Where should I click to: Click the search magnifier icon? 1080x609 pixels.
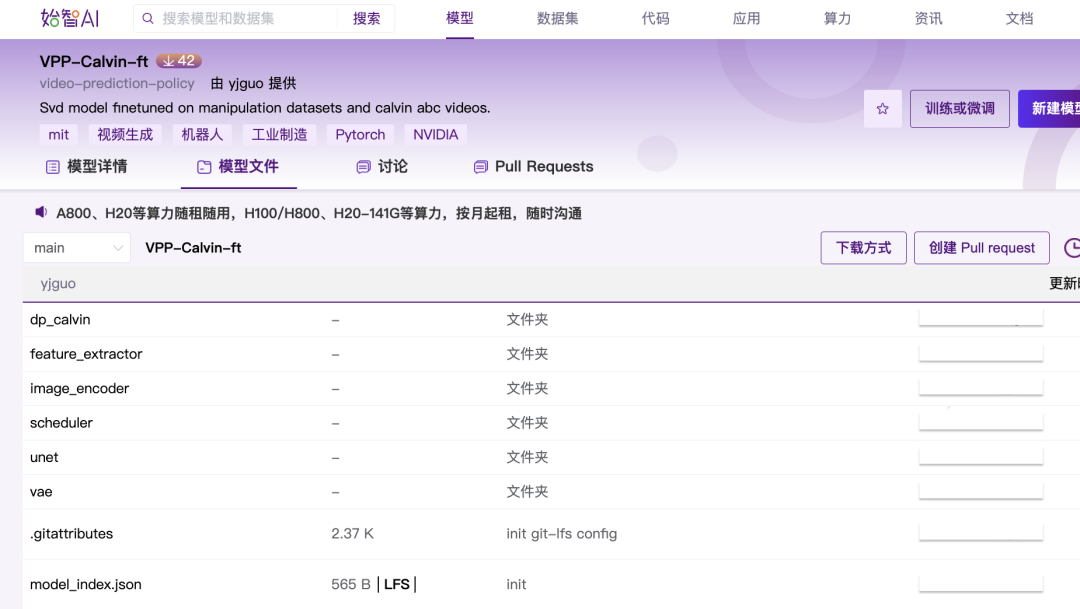tap(147, 19)
